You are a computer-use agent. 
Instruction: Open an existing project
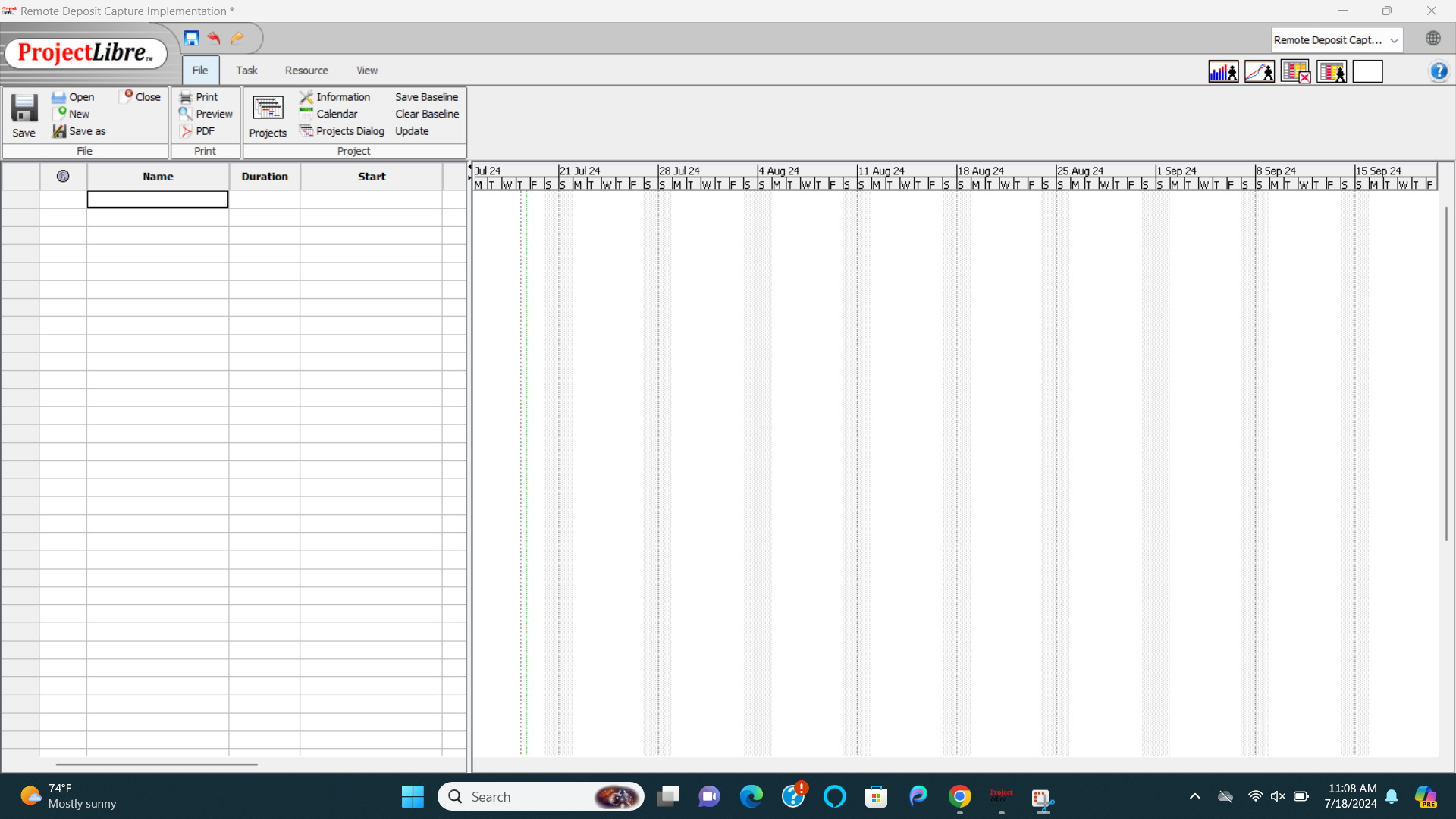73,96
